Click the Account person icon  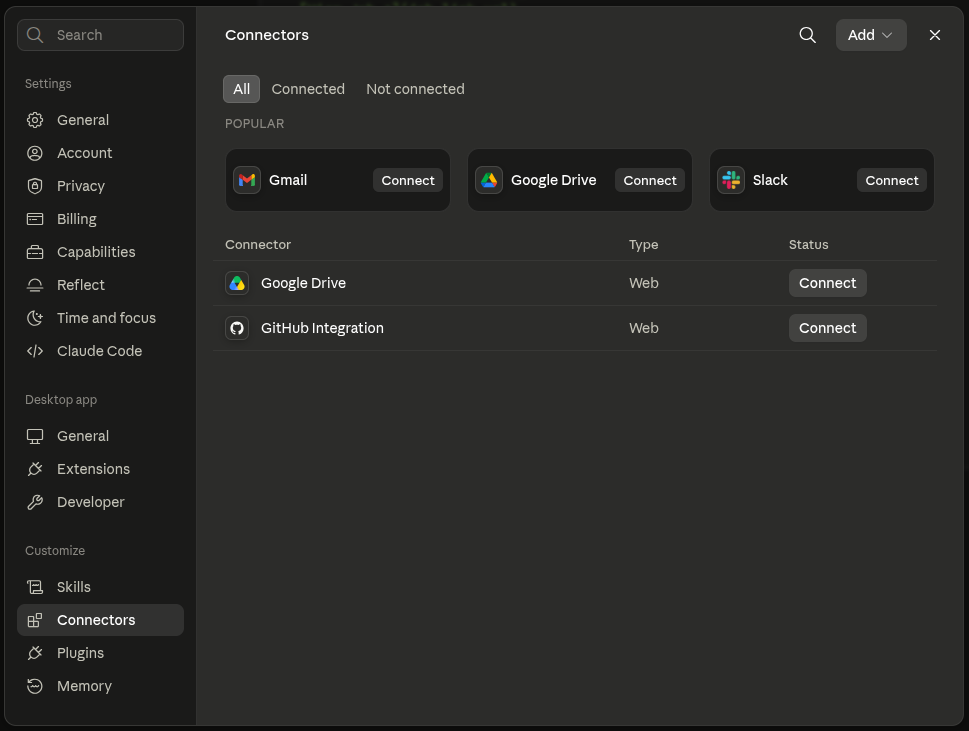(35, 153)
